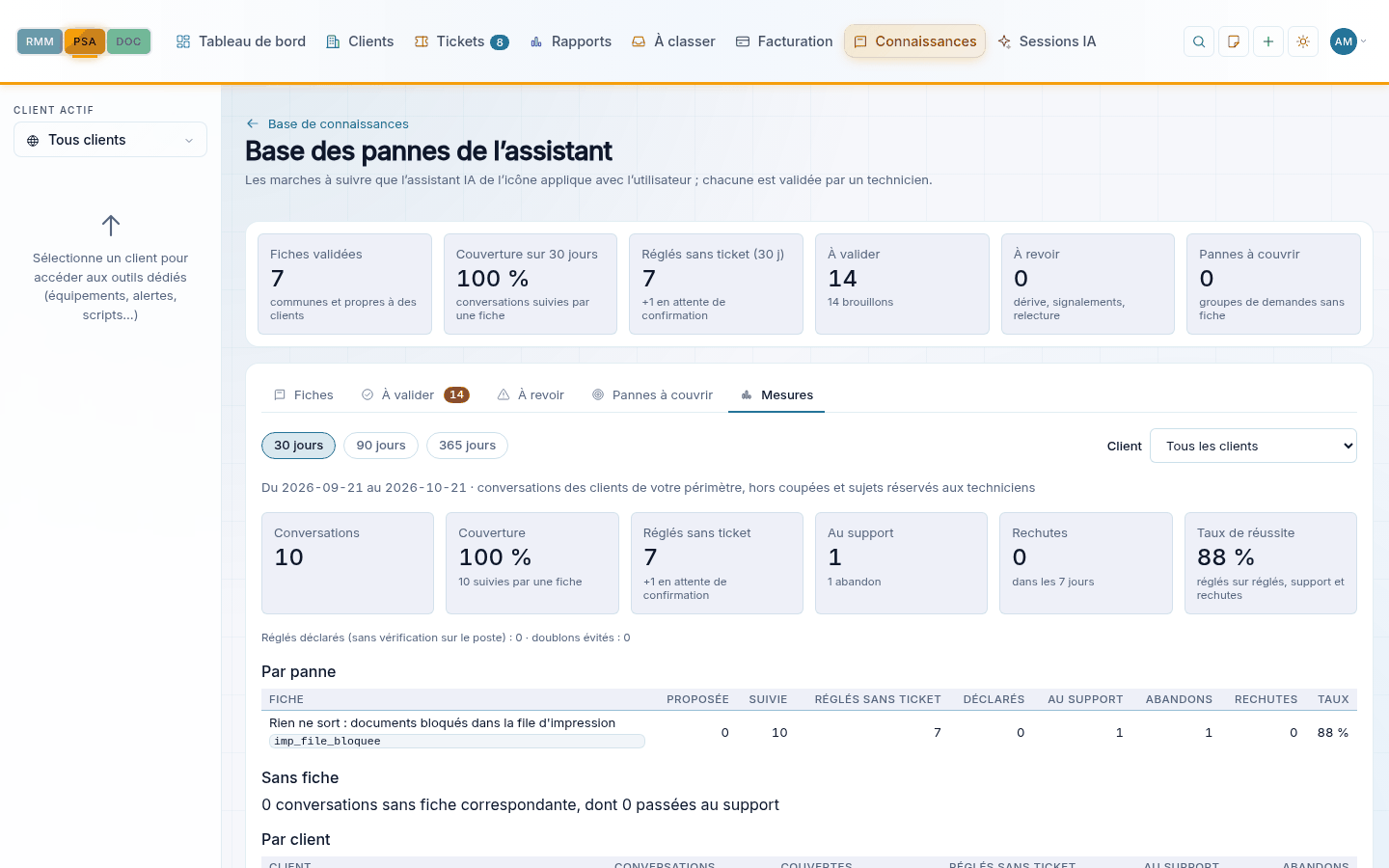Toggle light theme with sun icon

click(1303, 41)
